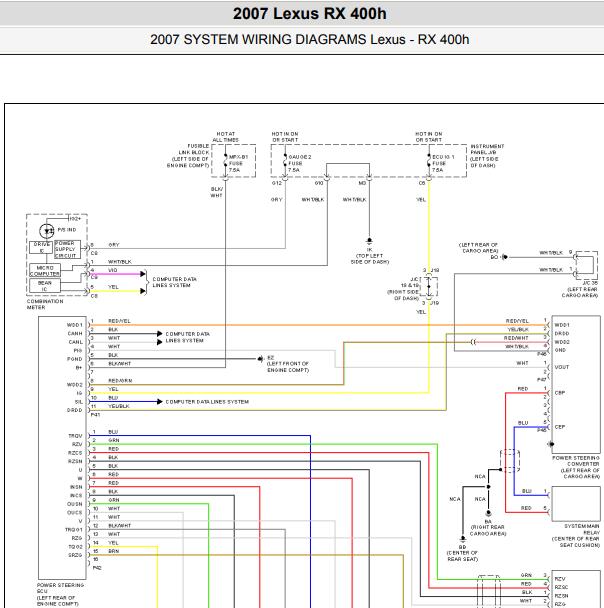This screenshot has height=608, width=604.
Task: Click the 'POWER SUPPLY CIRCUIT' box
Action: coord(67,249)
